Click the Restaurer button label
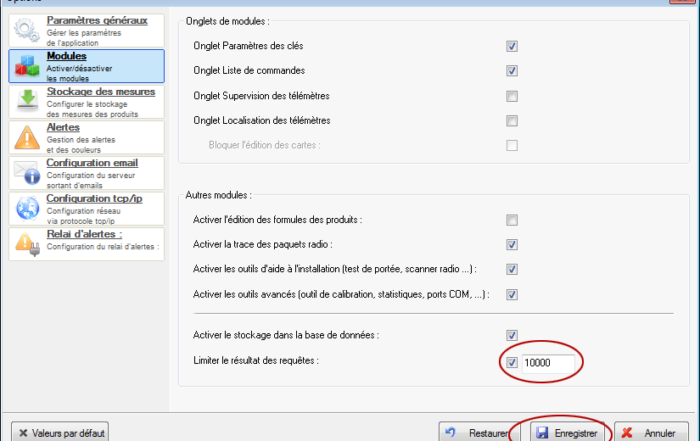700x441 pixels. click(488, 433)
